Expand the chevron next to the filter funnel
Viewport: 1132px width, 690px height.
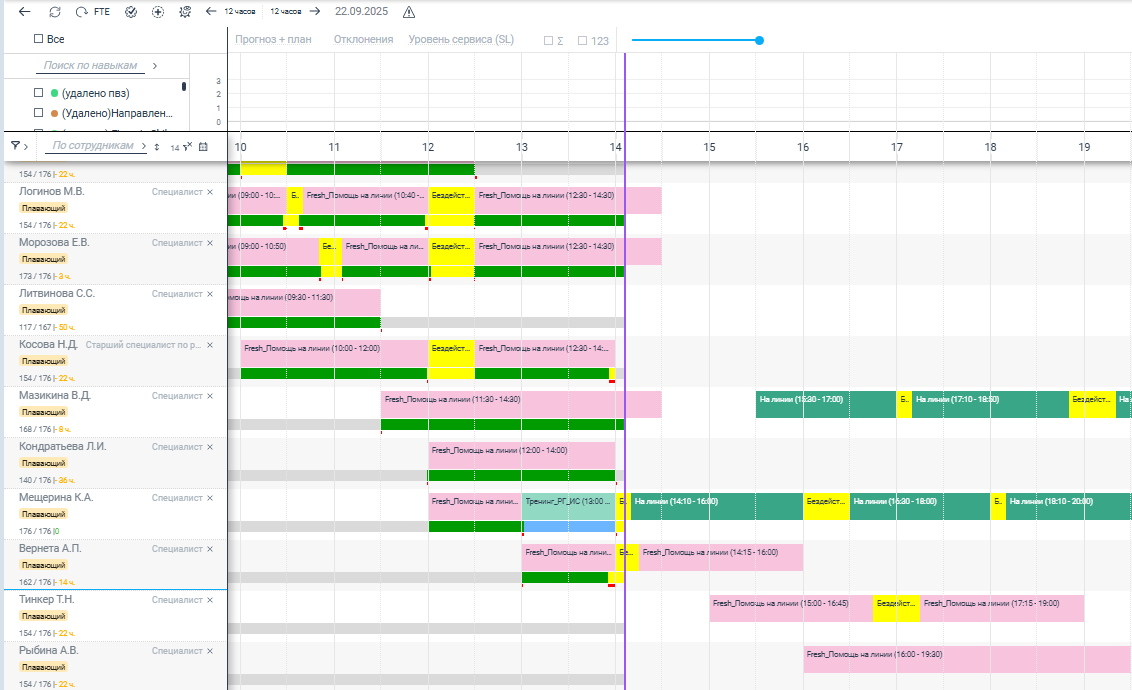click(x=26, y=147)
